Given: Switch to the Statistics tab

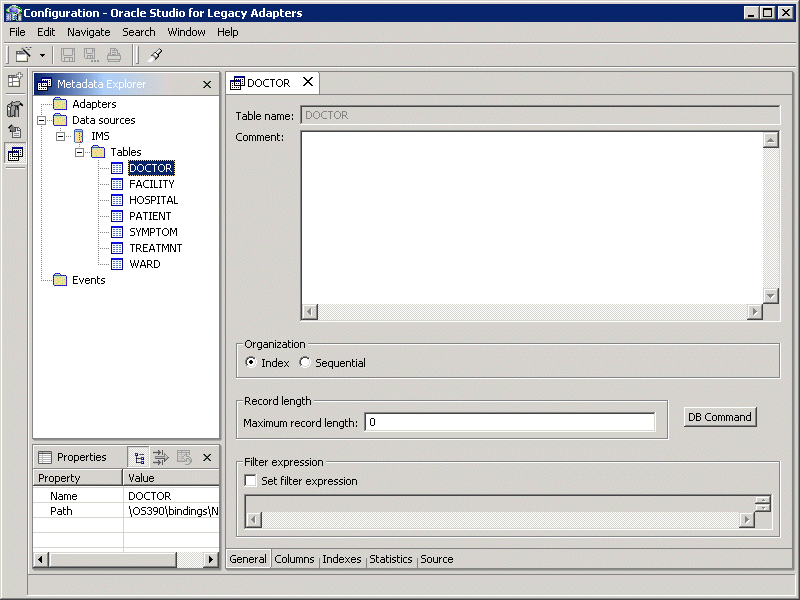Looking at the screenshot, I should (x=391, y=559).
